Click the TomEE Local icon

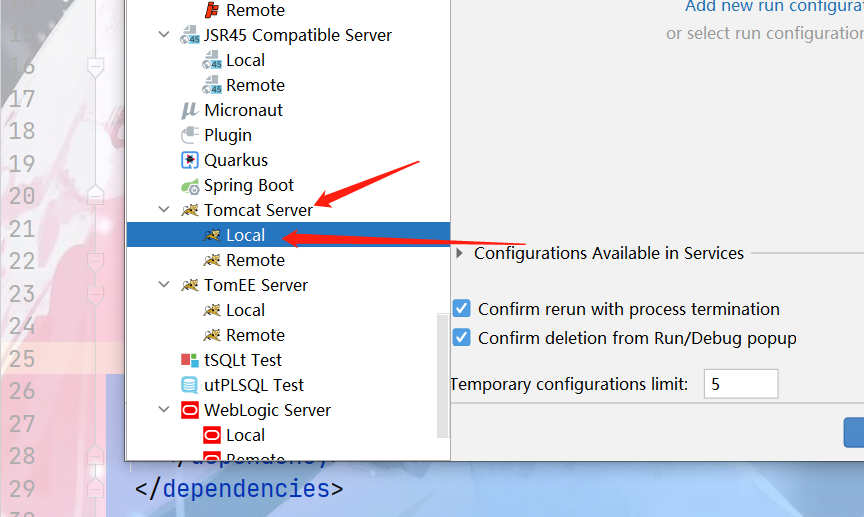(x=212, y=310)
